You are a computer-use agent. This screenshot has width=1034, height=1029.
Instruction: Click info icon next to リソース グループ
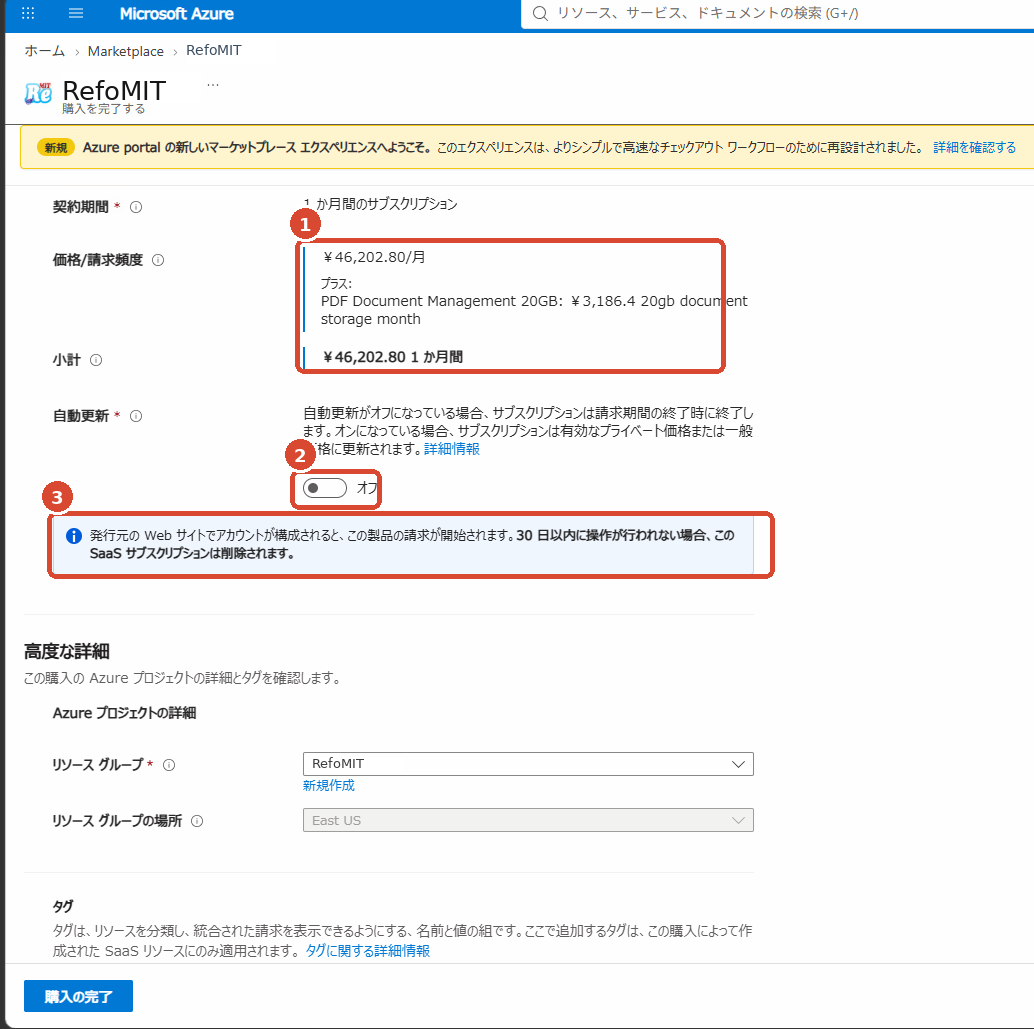point(169,765)
